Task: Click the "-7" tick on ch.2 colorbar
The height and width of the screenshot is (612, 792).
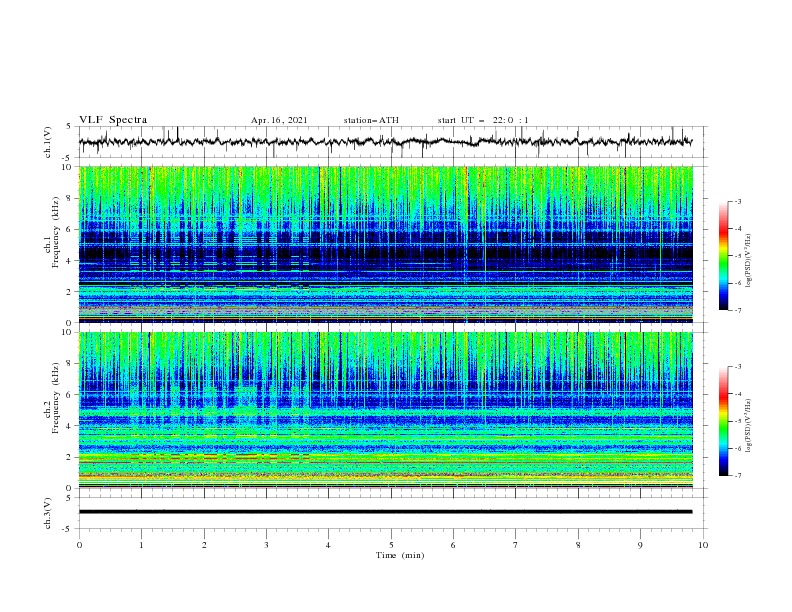Action: tap(737, 476)
